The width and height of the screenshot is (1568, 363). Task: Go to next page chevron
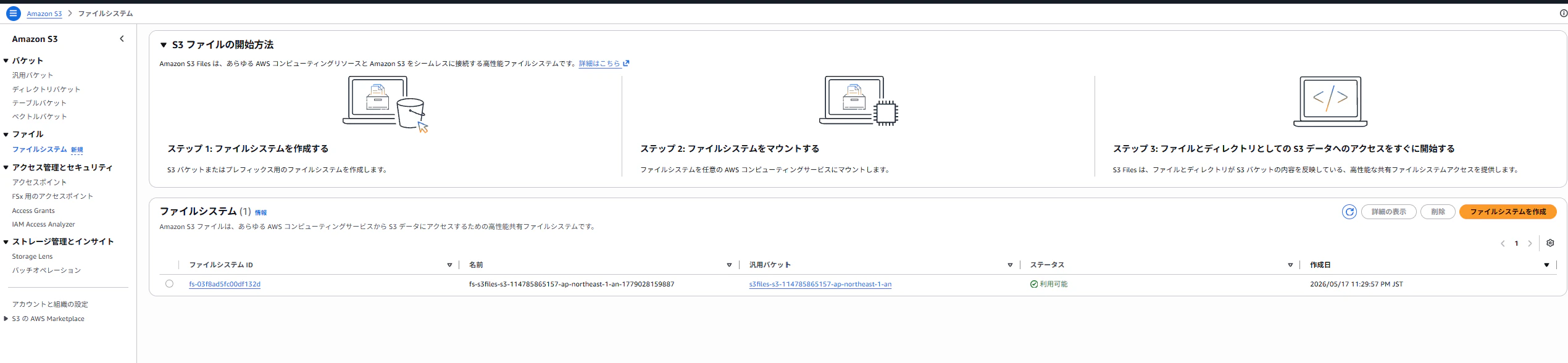pyautogui.click(x=1530, y=244)
